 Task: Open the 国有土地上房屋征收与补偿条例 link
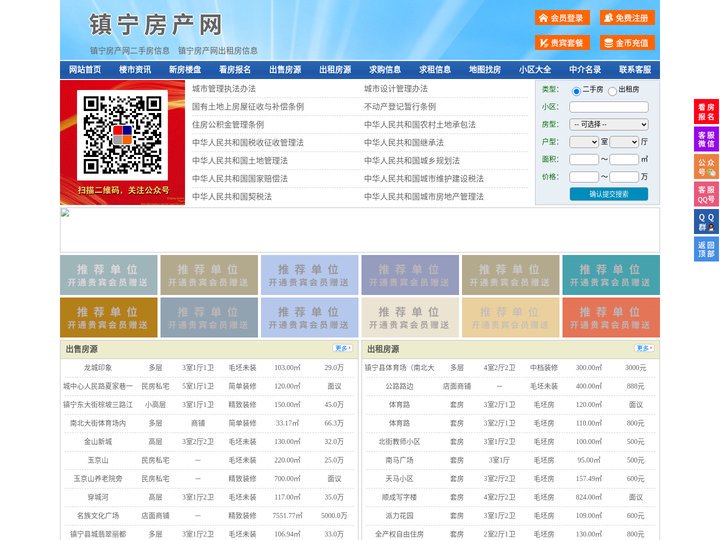248,107
